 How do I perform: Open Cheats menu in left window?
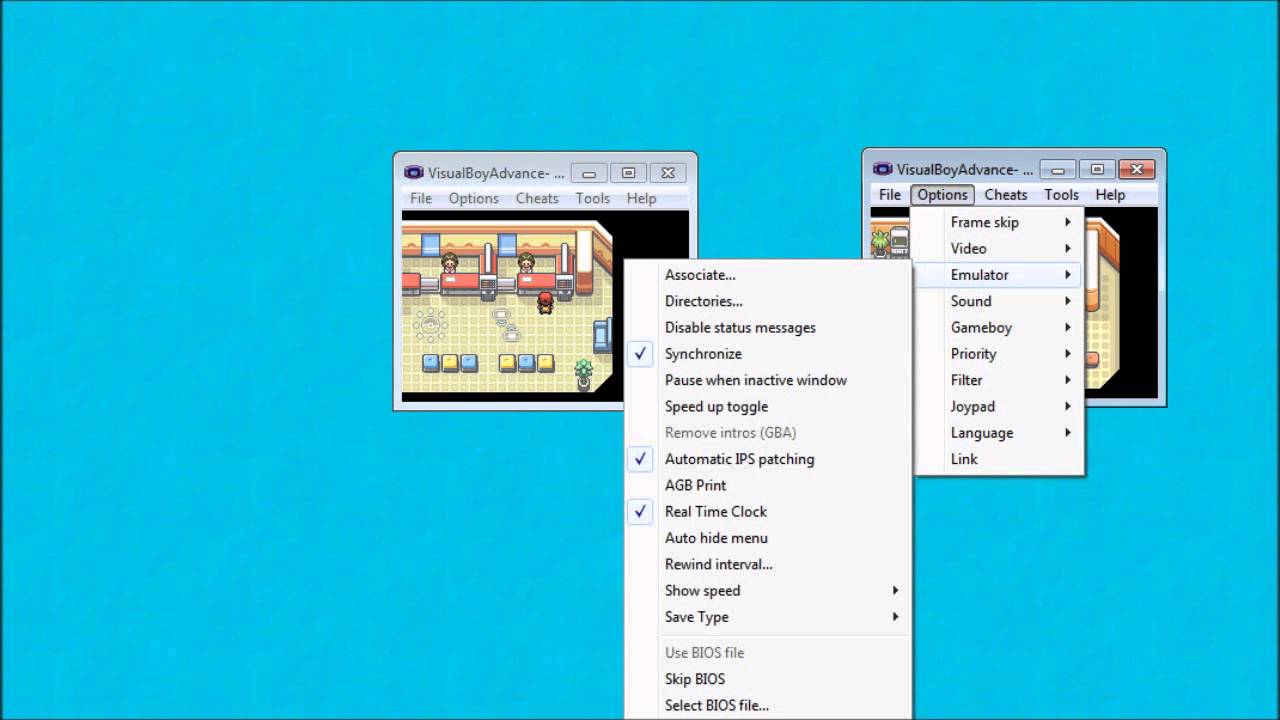(x=537, y=198)
